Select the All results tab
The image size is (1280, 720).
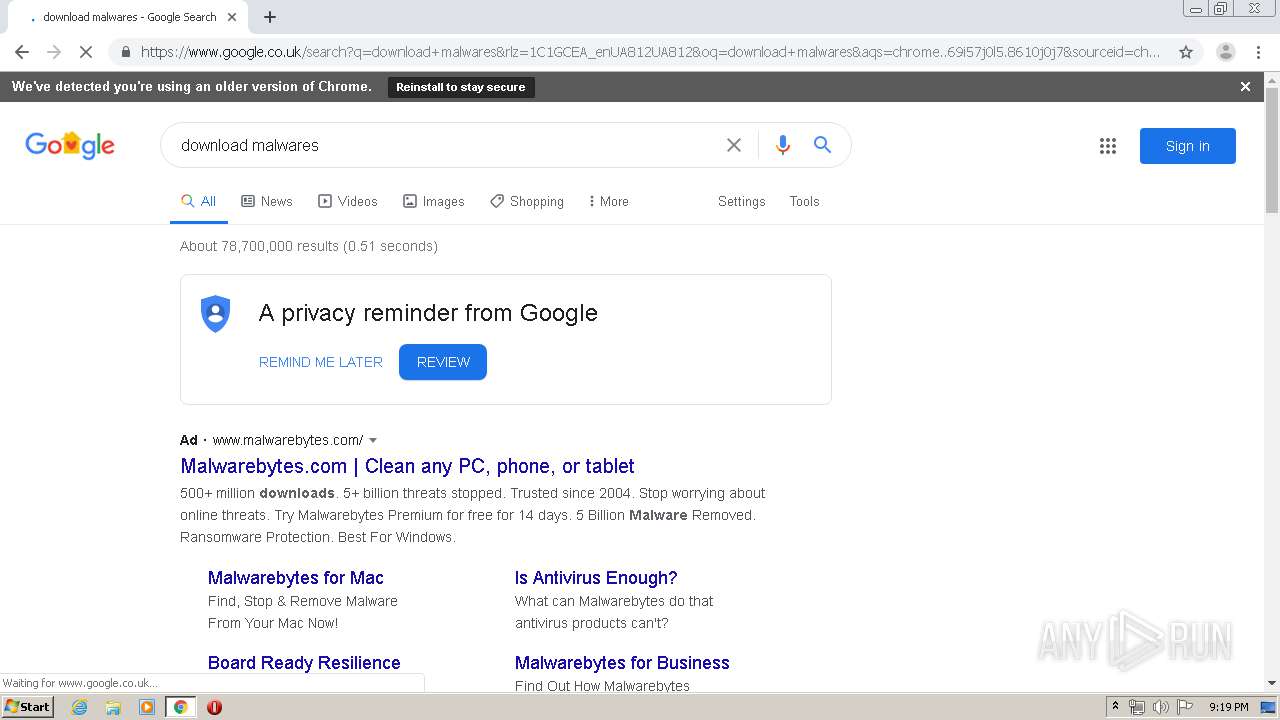[x=199, y=201]
